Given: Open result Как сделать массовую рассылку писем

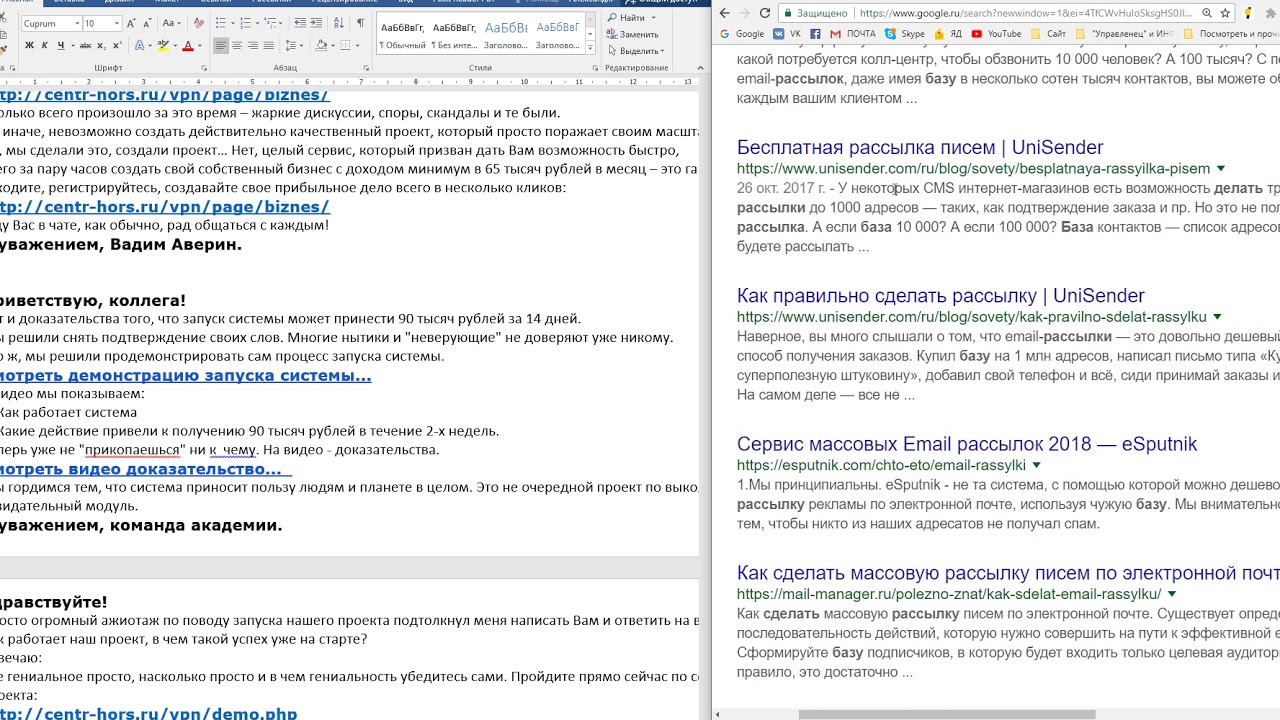Looking at the screenshot, I should point(1008,573).
